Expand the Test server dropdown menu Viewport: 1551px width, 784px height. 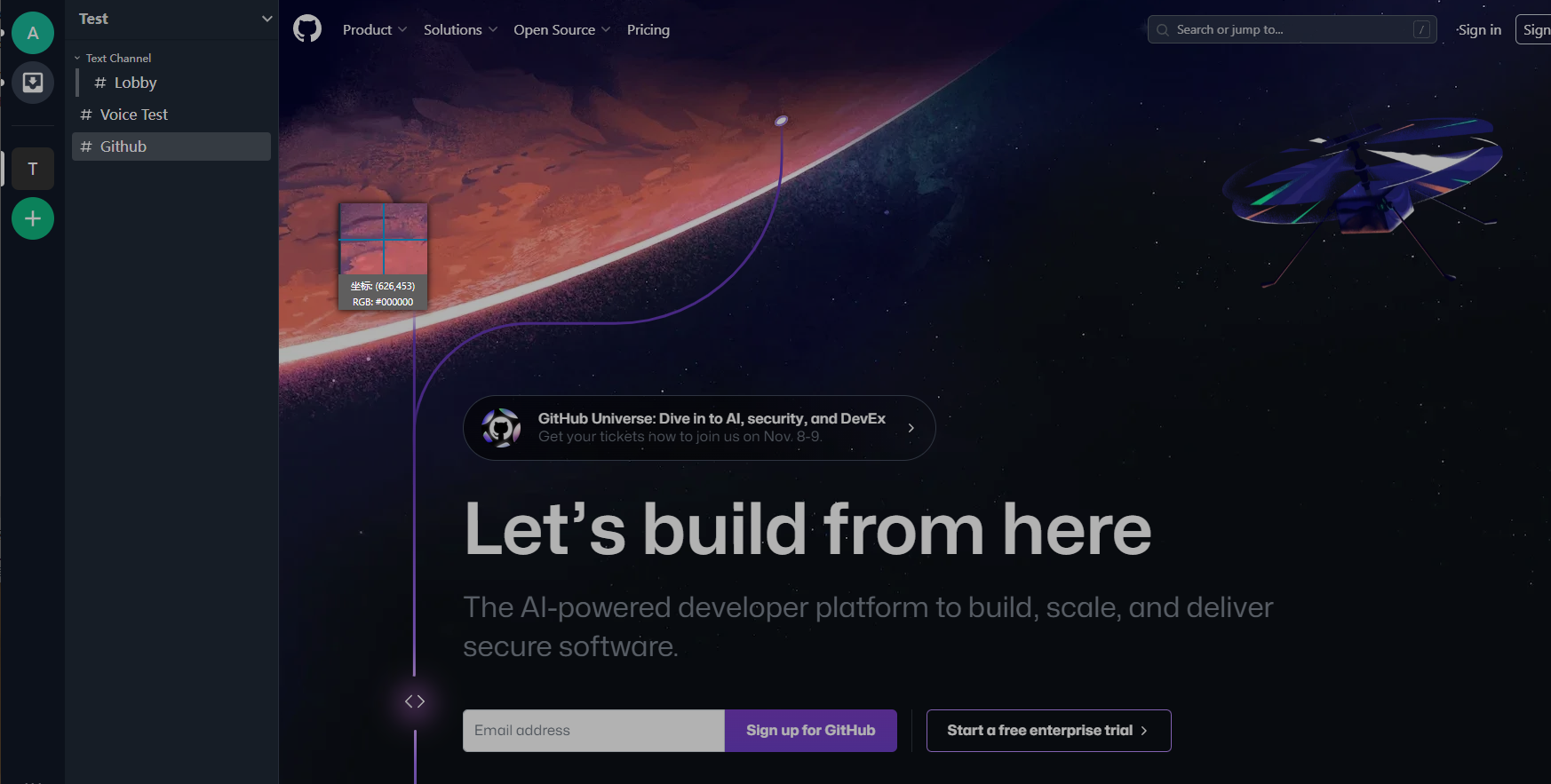click(266, 19)
